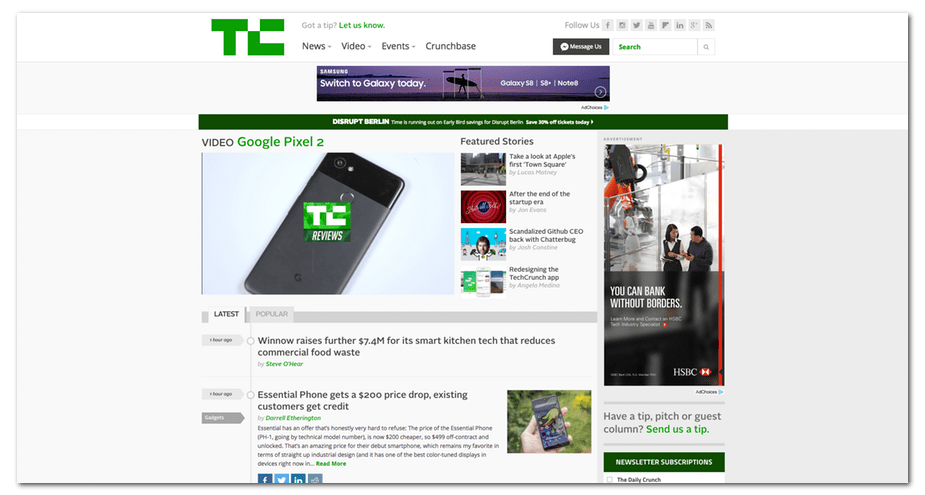Open author Steve O'Hear's page
This screenshot has height=495, width=925.
pos(284,364)
